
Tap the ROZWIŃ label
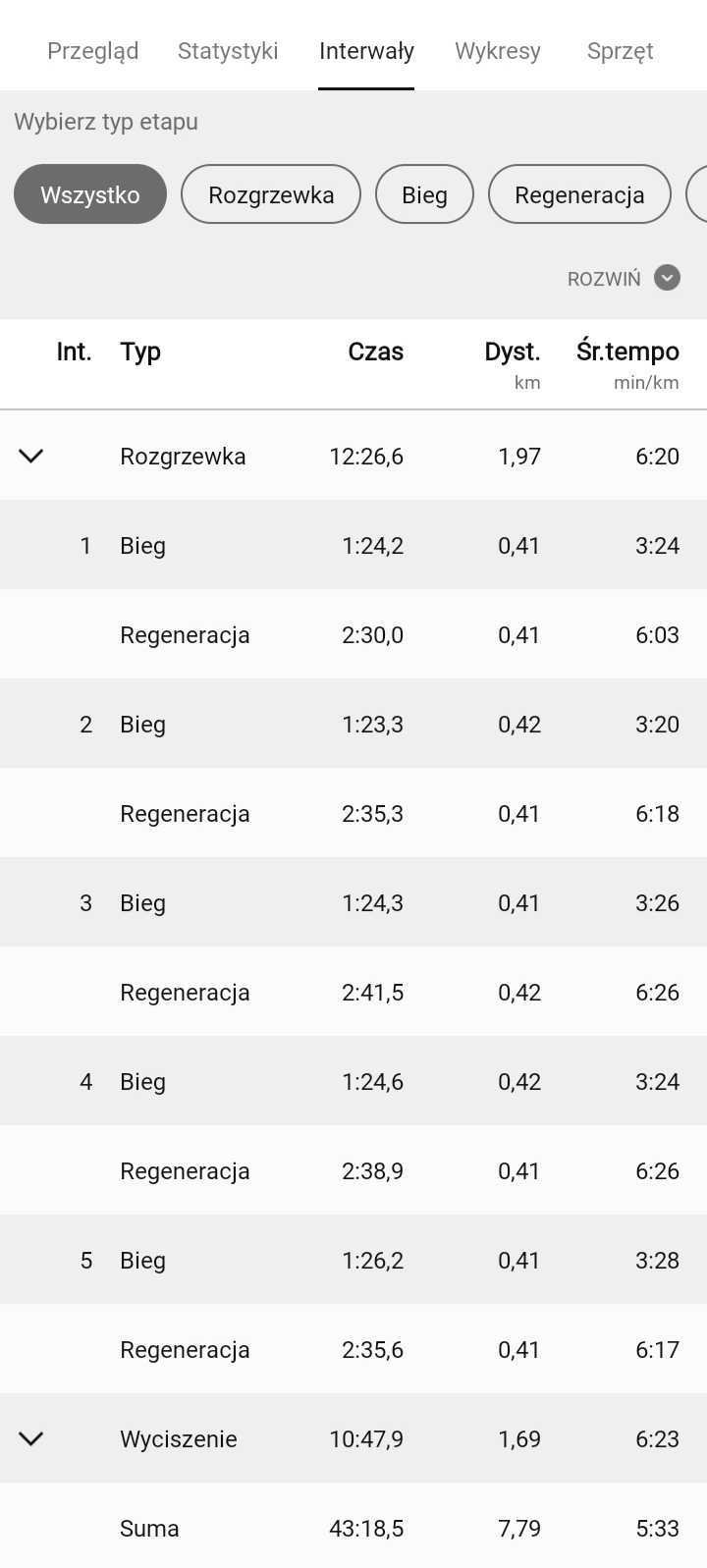604,279
